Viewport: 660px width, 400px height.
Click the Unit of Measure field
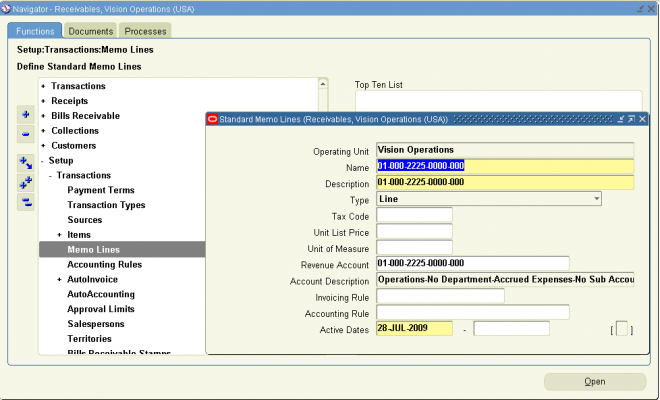pos(414,247)
